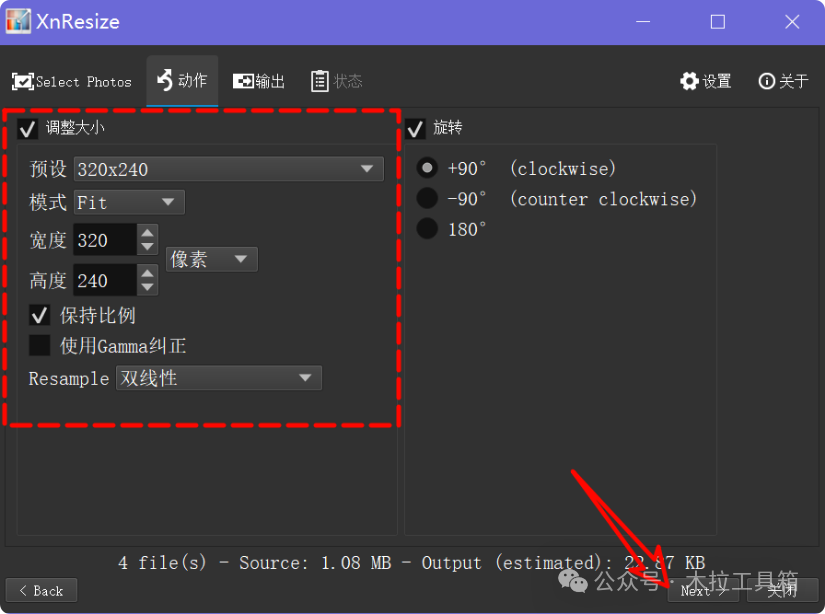Click the 宽度 input field
This screenshot has height=614, width=825.
pyautogui.click(x=105, y=240)
